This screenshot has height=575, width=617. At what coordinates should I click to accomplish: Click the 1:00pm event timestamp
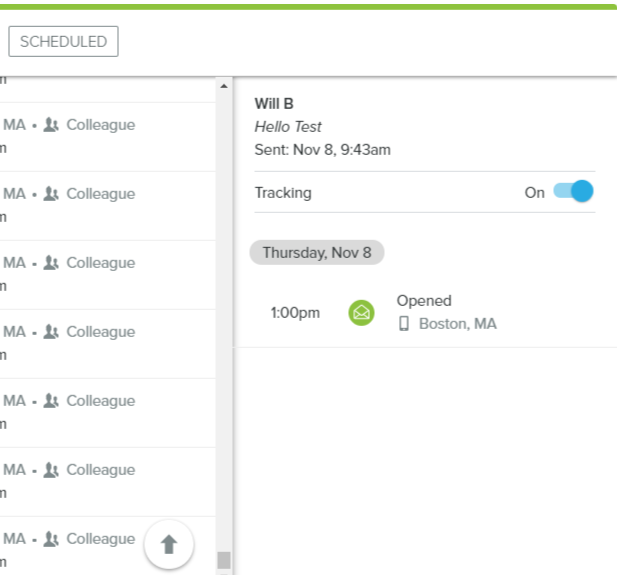[295, 313]
